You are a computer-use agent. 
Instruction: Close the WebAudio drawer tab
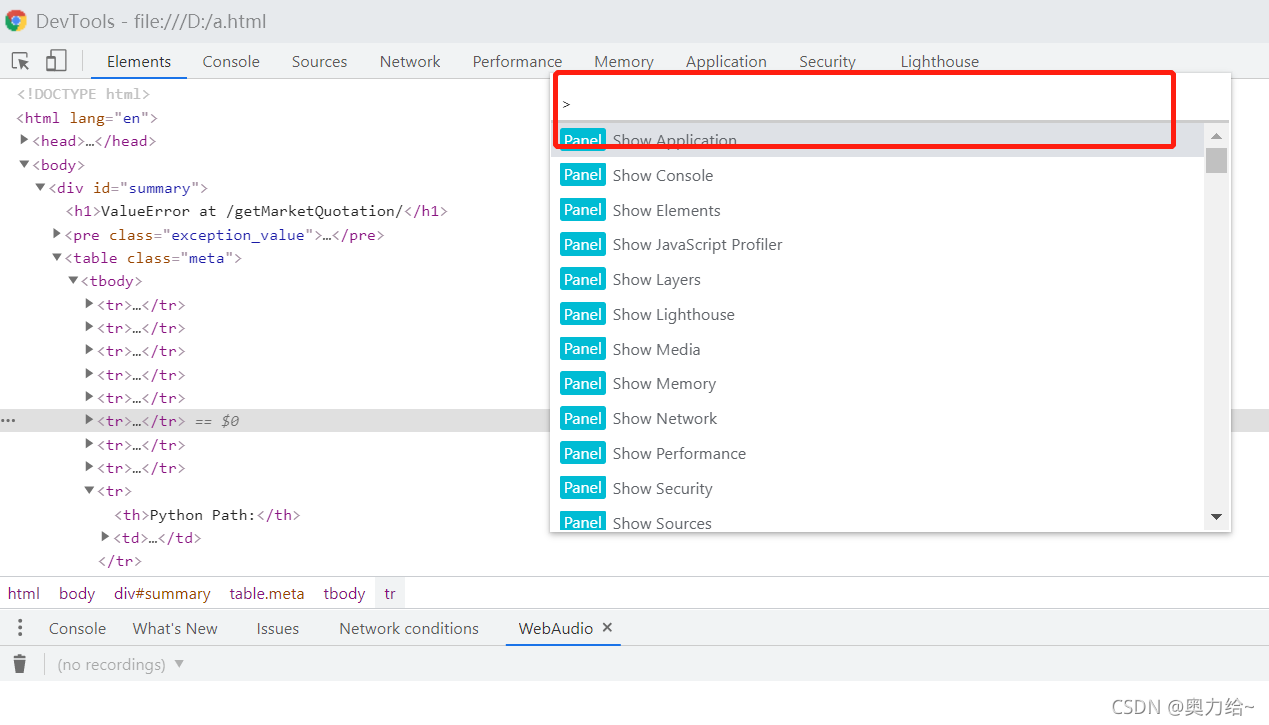(607, 628)
